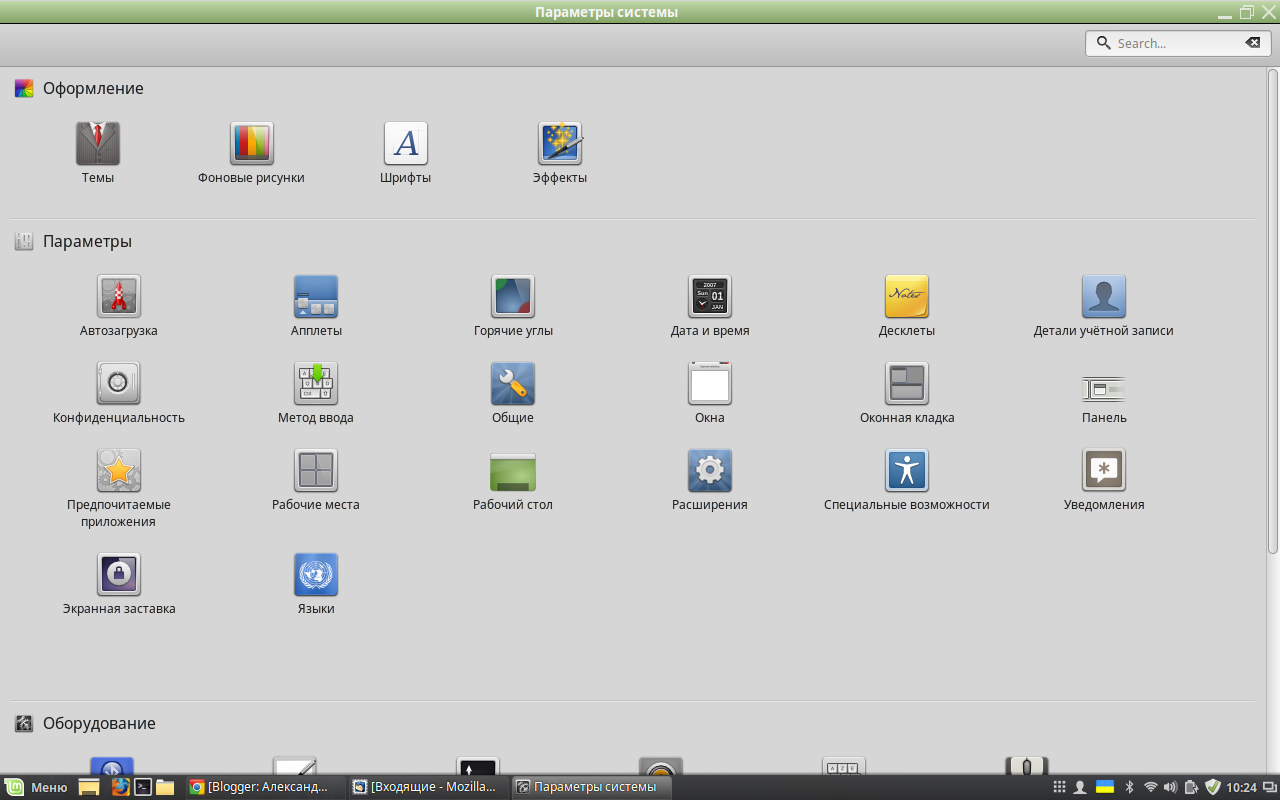Open the Темы settings icon
This screenshot has height=800, width=1280.
[98, 144]
